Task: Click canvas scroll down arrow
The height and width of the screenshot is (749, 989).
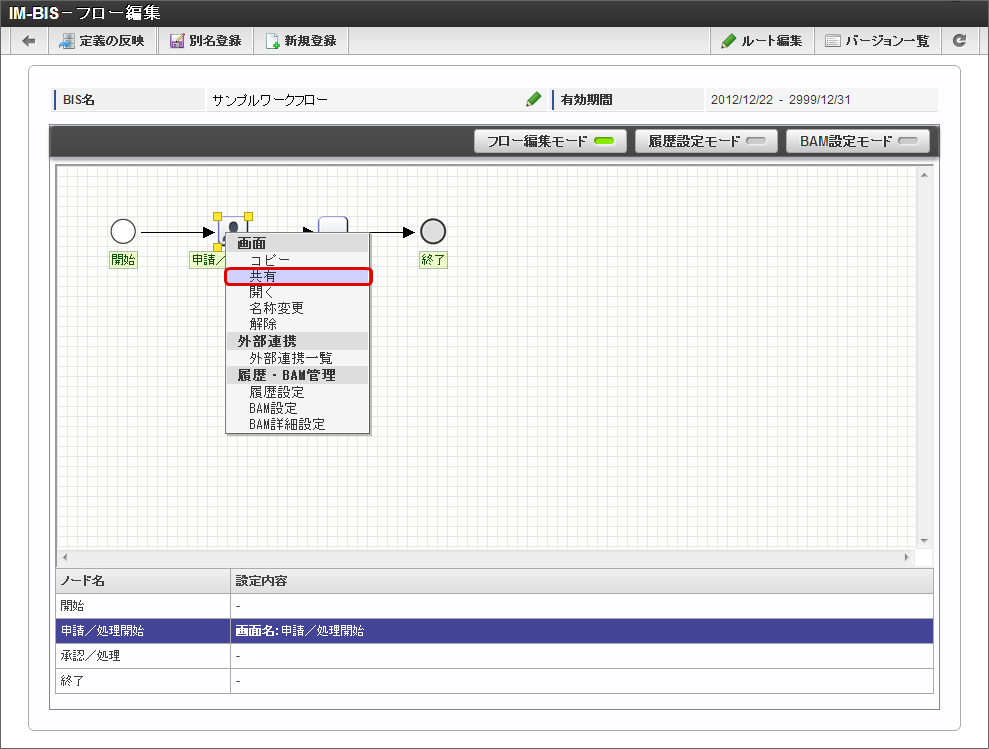Action: tap(924, 541)
